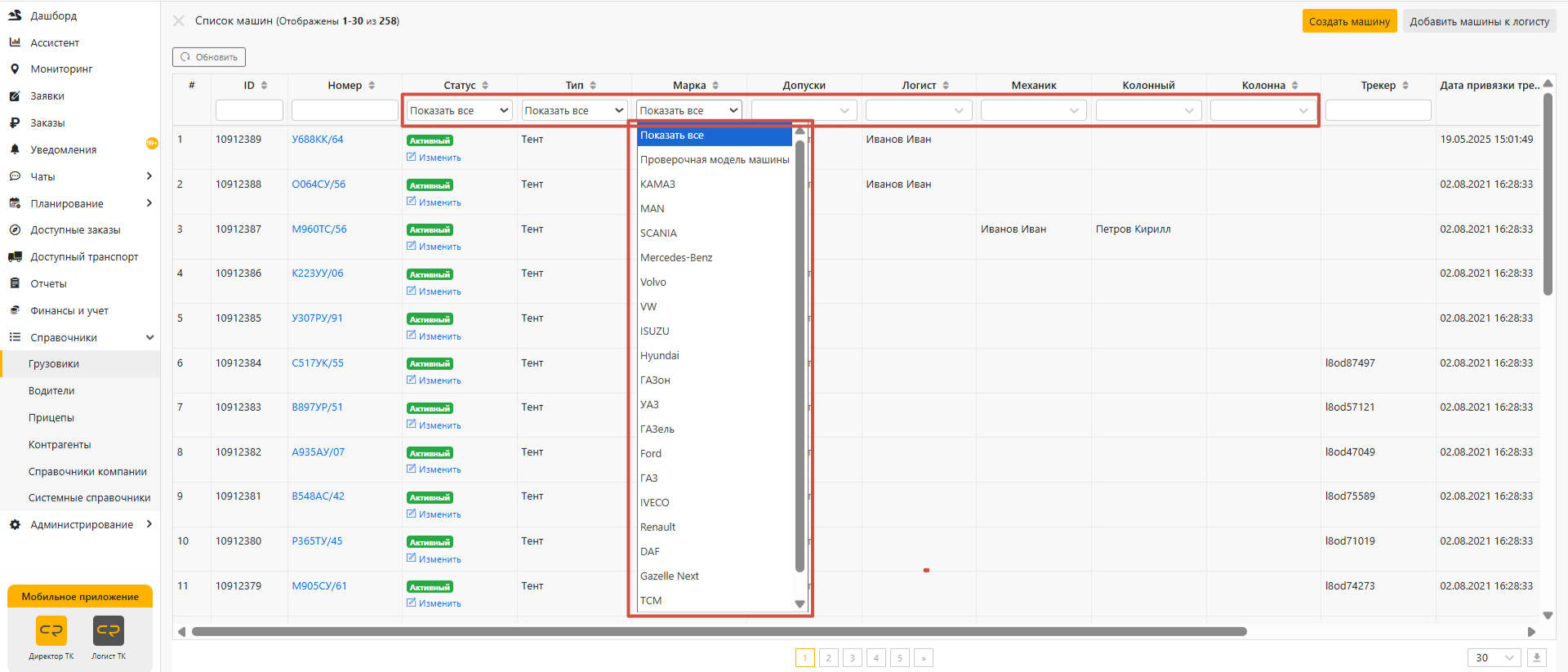Click the edit icon for truck У688КК/64

[412, 157]
